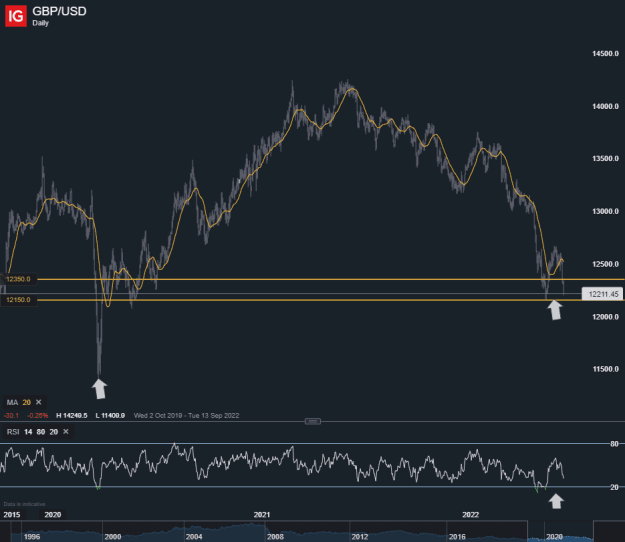Grab the panel divider handle above RSI
Screen dimensions: 625x542
point(313,421)
